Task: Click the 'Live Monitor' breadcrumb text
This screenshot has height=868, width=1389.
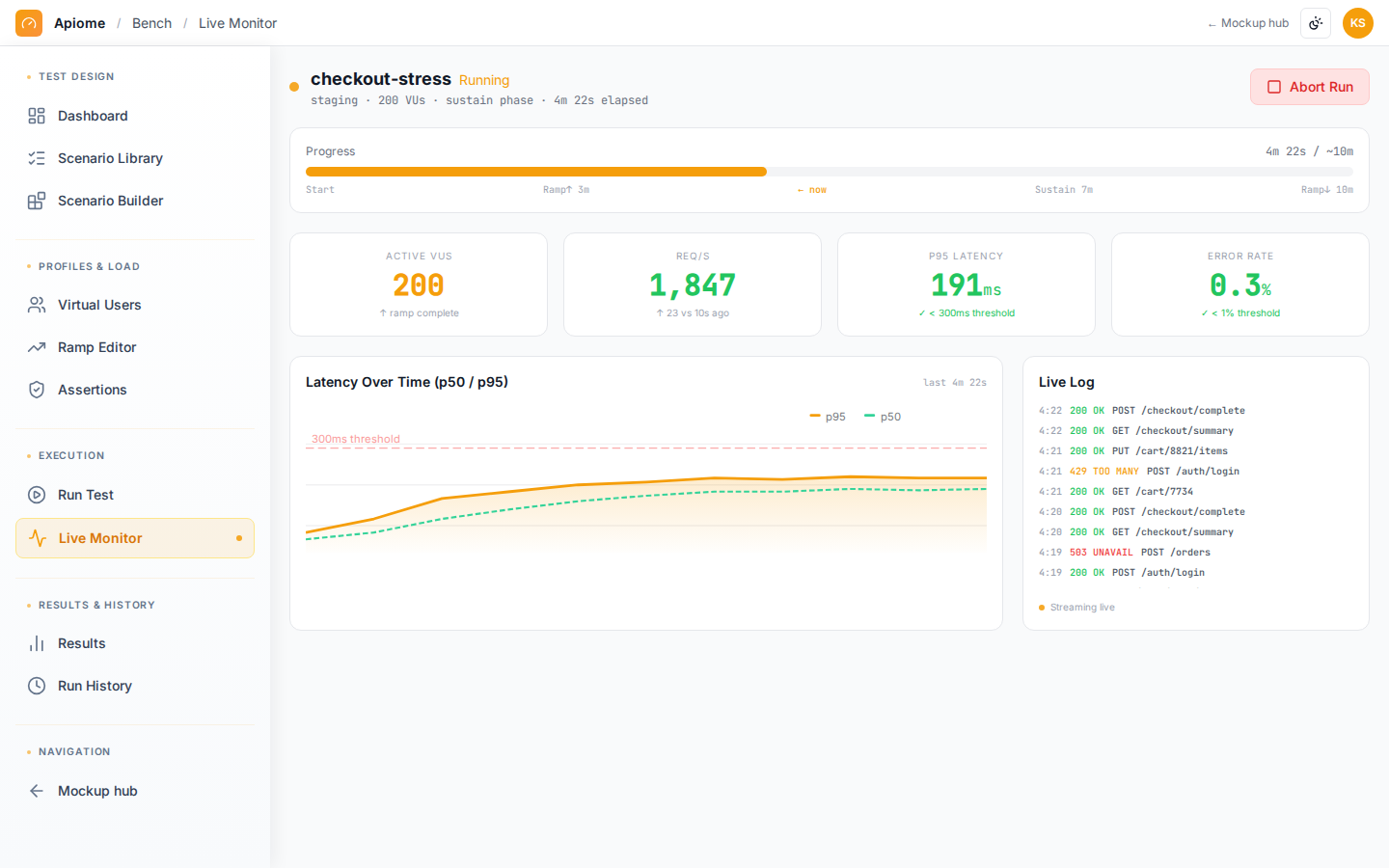Action: 237,23
